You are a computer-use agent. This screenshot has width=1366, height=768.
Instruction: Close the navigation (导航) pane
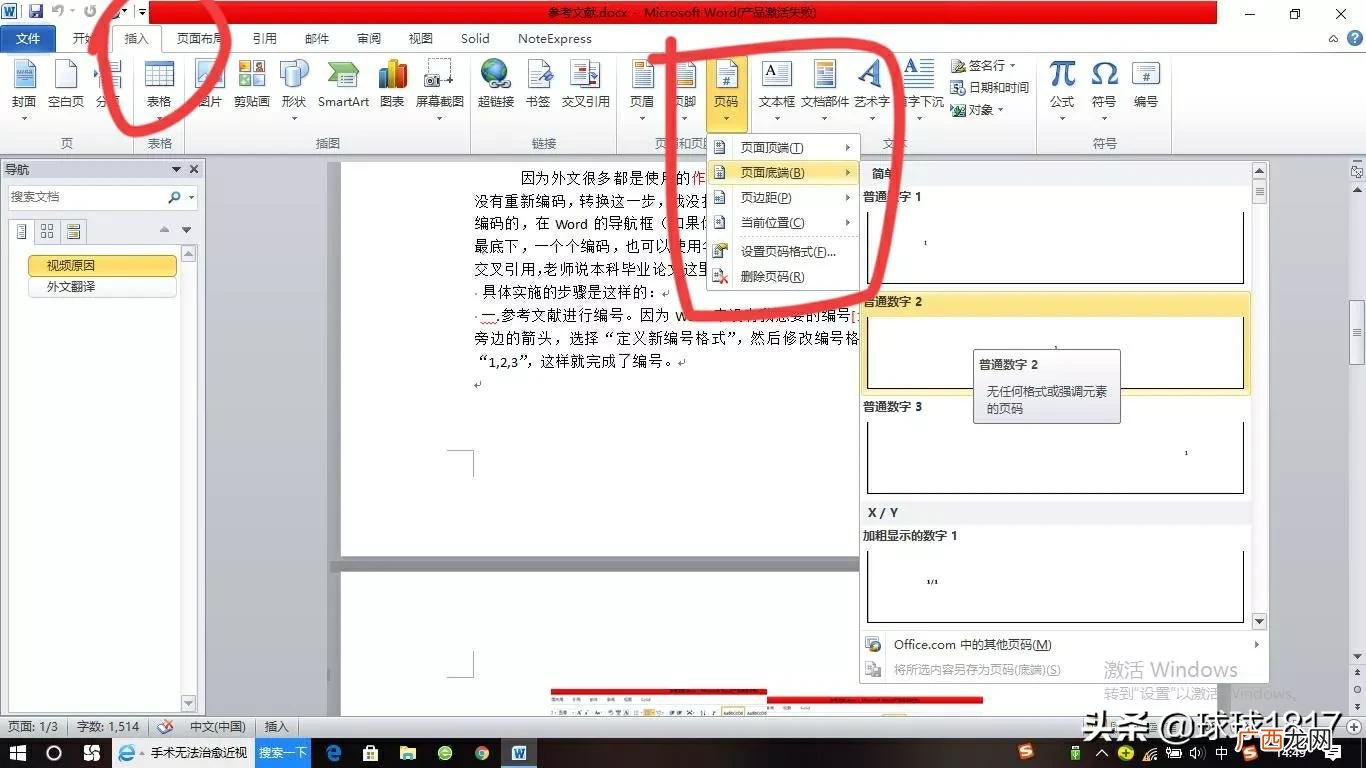click(194, 169)
